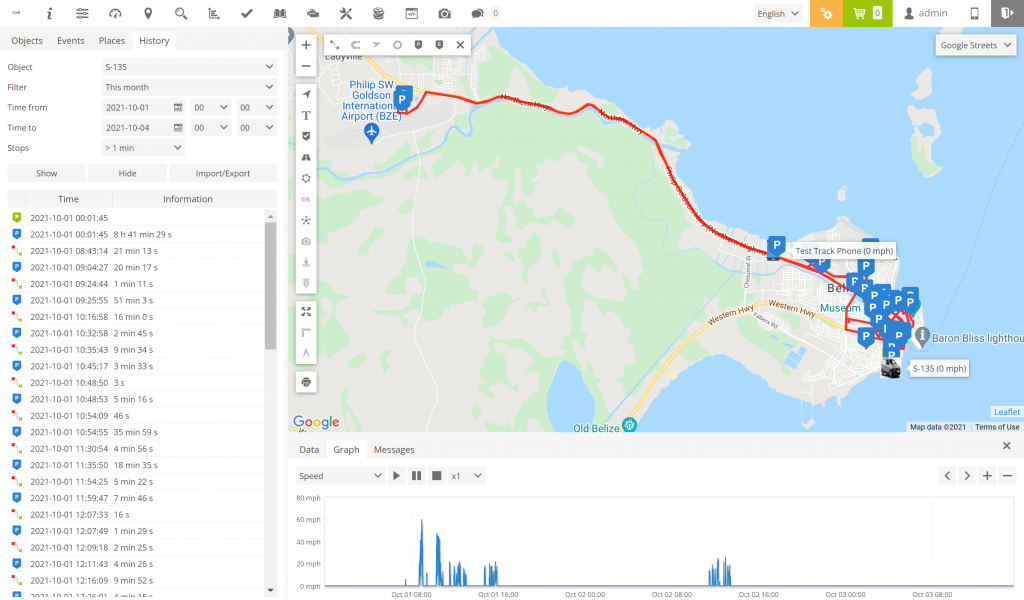Screen dimensions: 1024x600
Task: Print the map with printer icon
Action: coord(306,382)
